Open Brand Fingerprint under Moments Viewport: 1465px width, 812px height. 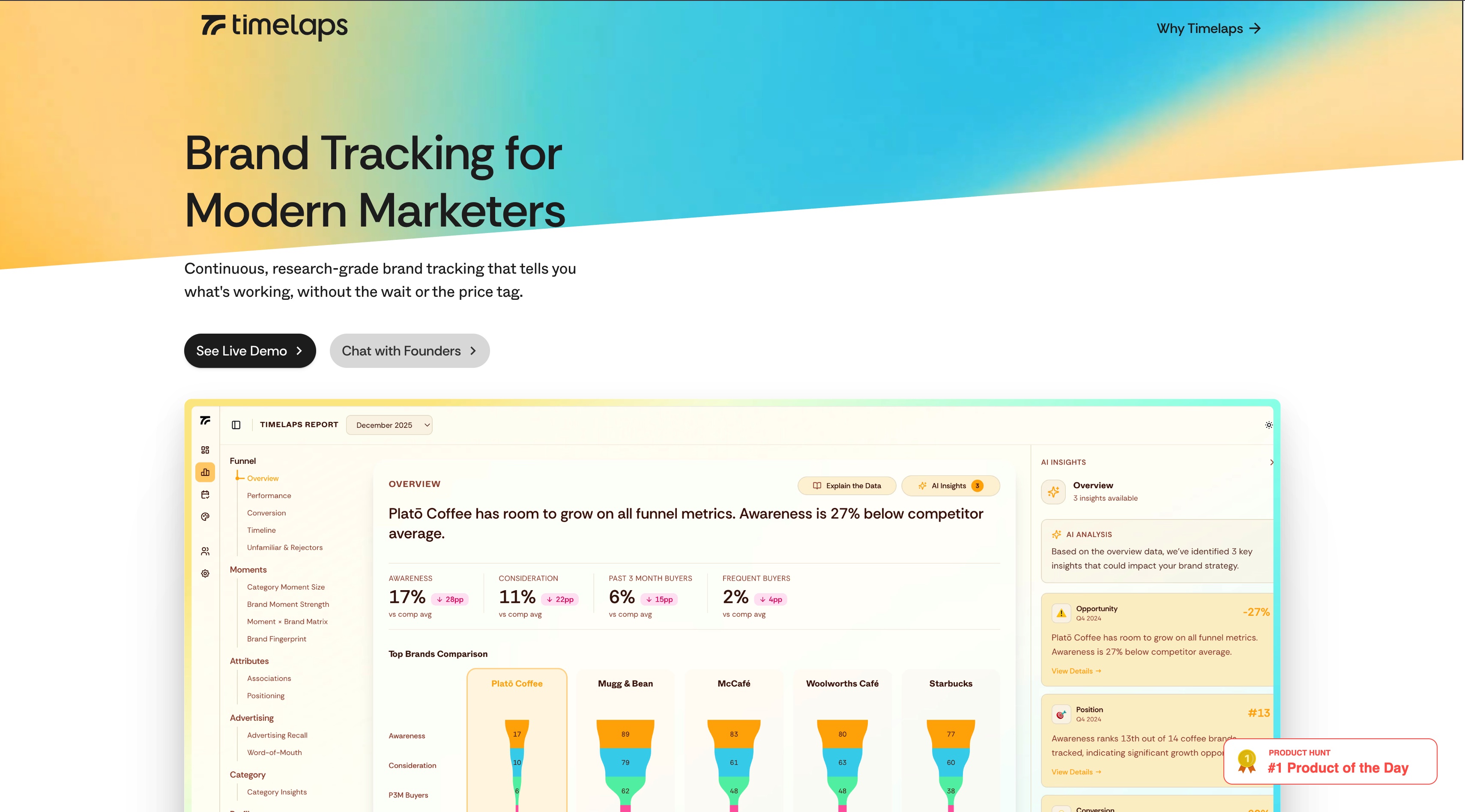coord(276,639)
